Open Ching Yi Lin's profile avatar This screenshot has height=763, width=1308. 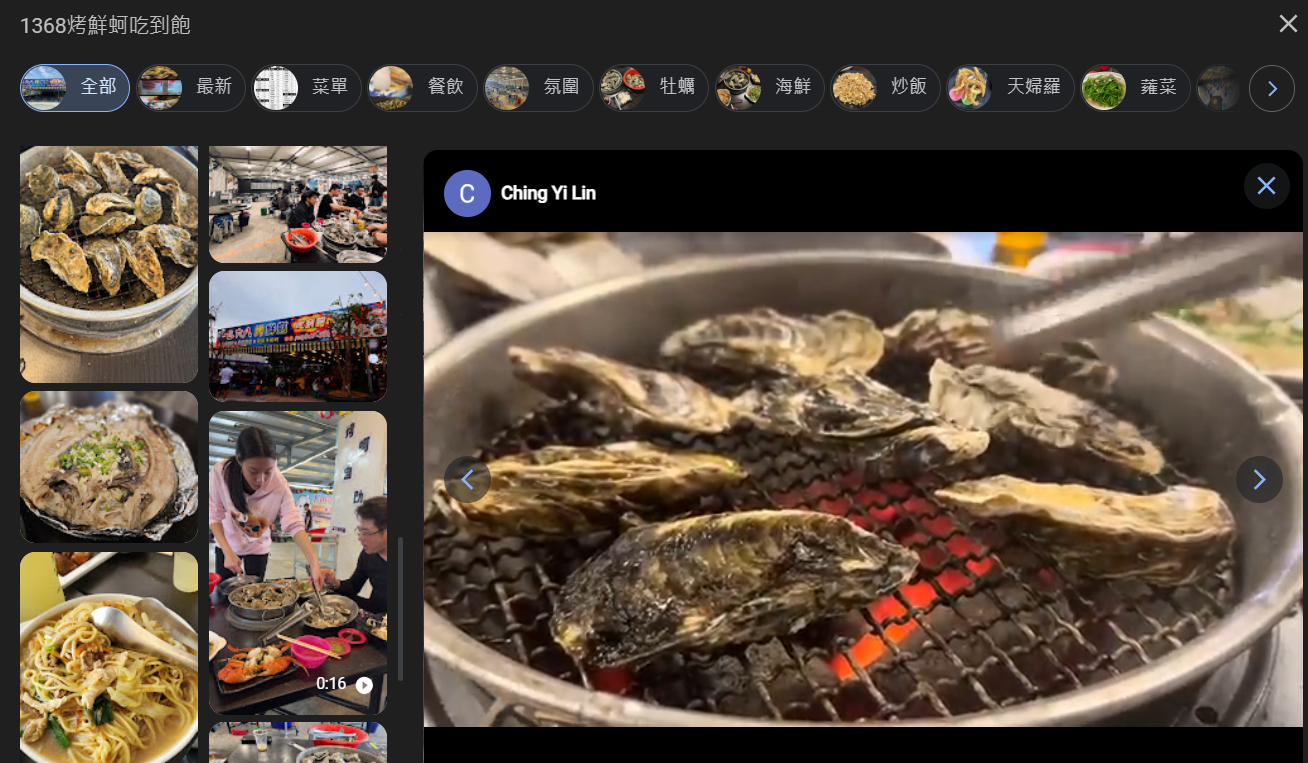[x=467, y=193]
